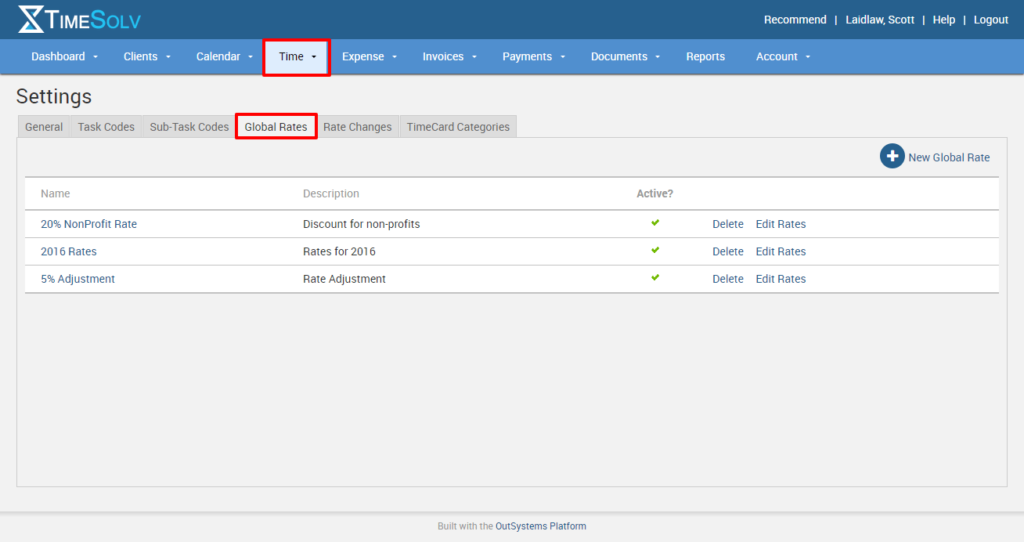This screenshot has width=1024, height=542.
Task: Click the active checkmark for 20% NonProfit Rate
Action: (x=655, y=223)
